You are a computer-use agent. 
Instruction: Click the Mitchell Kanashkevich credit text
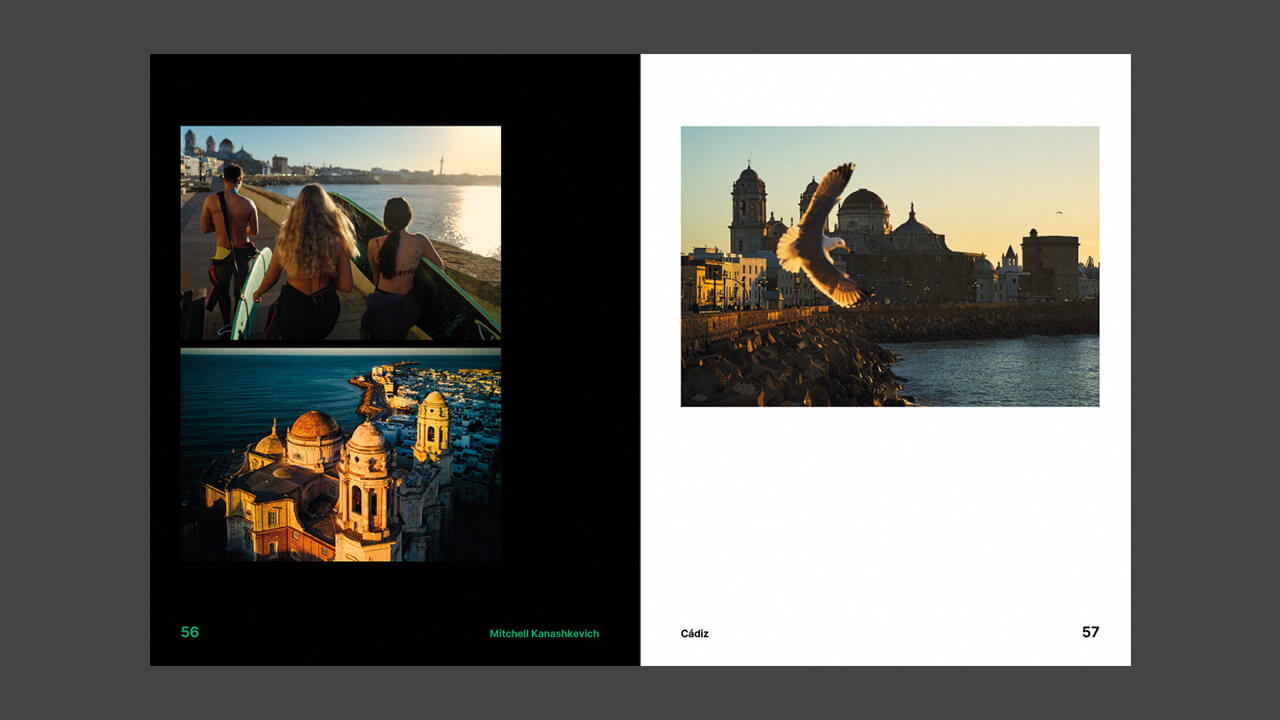(544, 634)
